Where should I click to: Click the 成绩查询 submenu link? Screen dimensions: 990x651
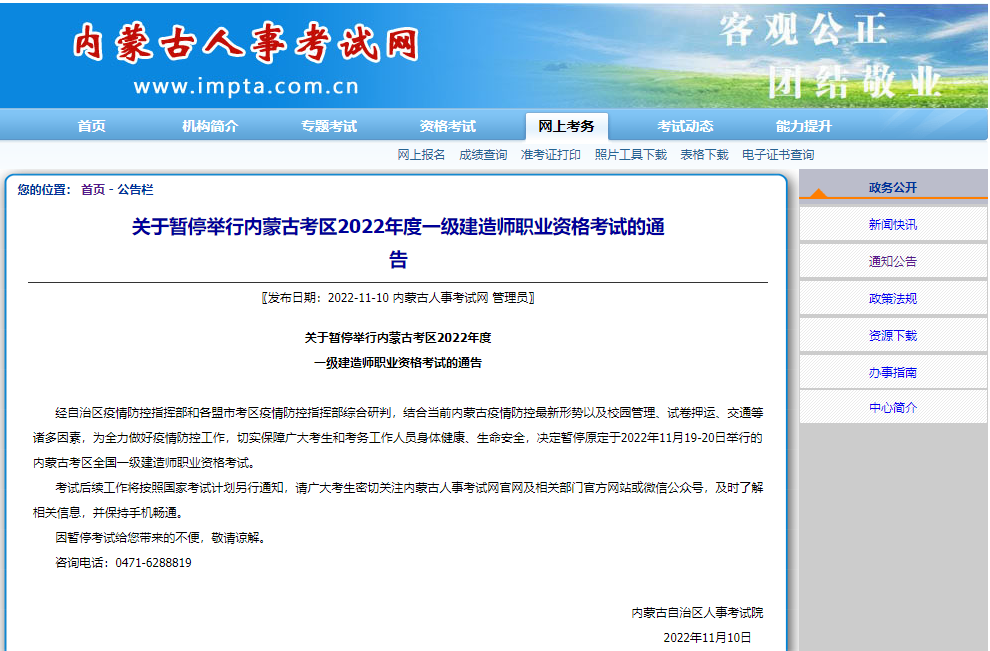[483, 155]
